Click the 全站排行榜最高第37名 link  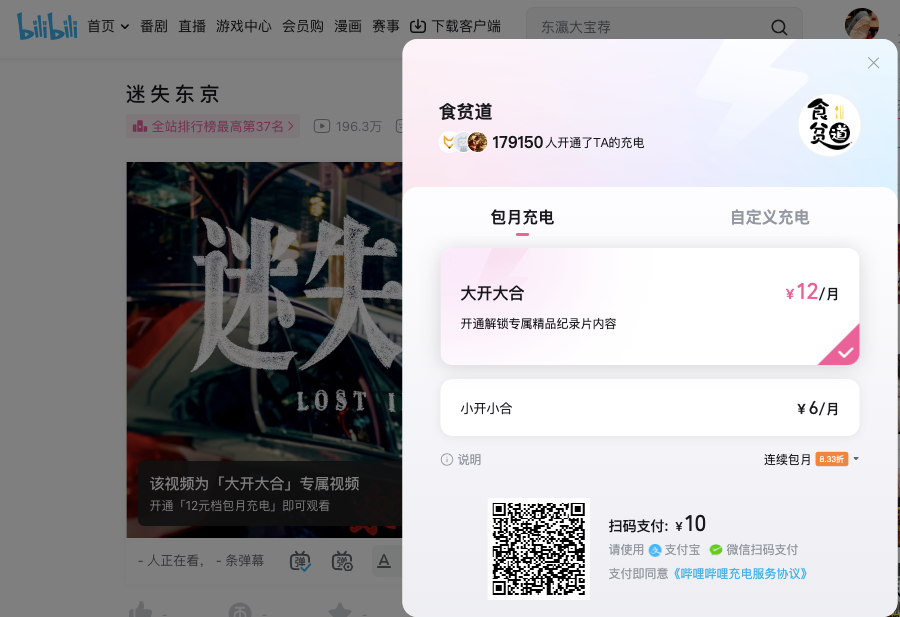point(212,126)
